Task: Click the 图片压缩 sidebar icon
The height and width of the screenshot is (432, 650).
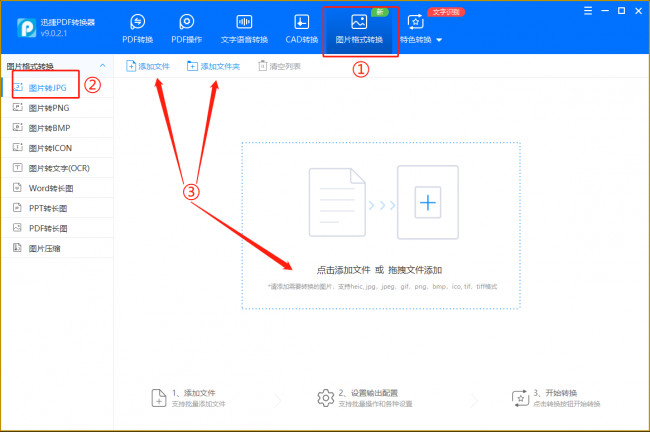Action: point(17,248)
